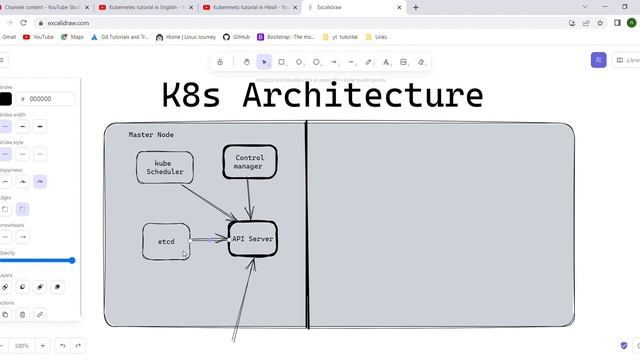Viewport: 640px width, 360px height.
Task: Switch to Channel content YouTube Studio tab
Action: point(45,7)
